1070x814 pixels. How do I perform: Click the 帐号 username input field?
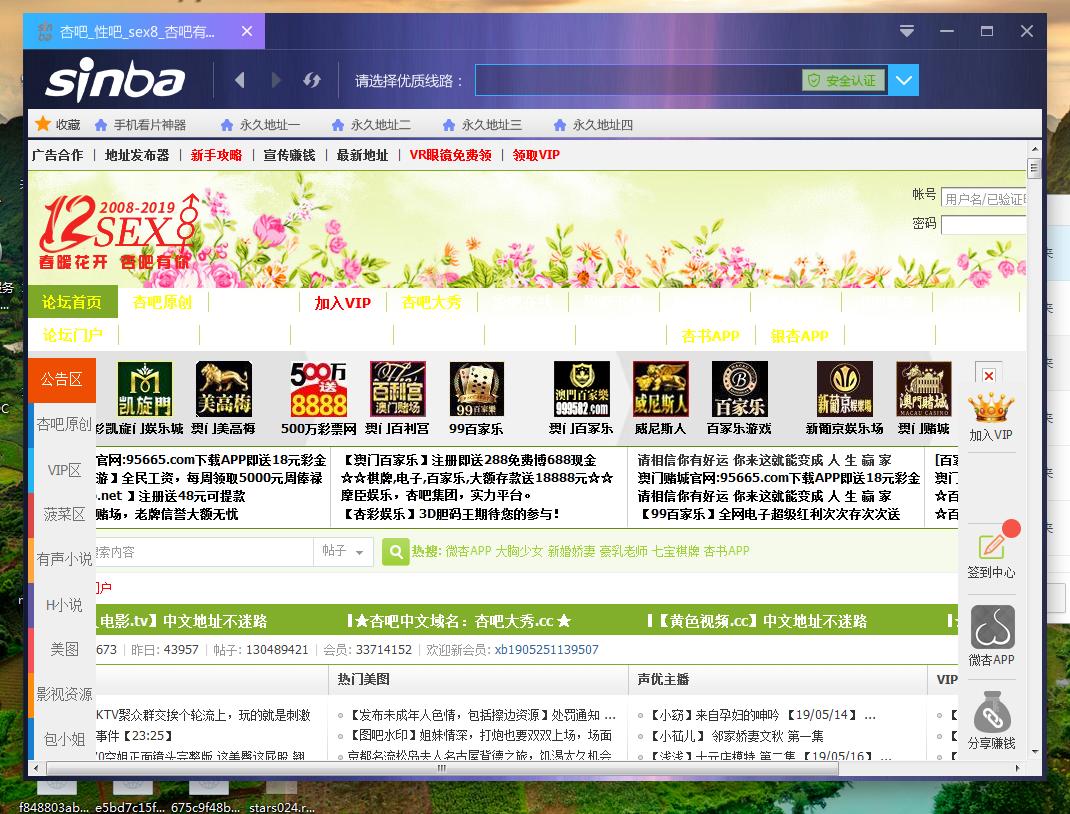(983, 198)
